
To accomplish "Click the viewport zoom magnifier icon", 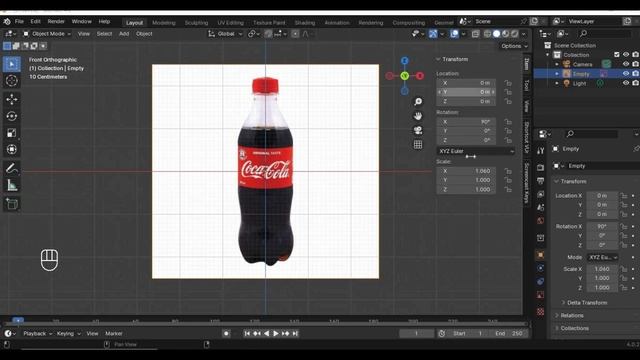I will (418, 102).
